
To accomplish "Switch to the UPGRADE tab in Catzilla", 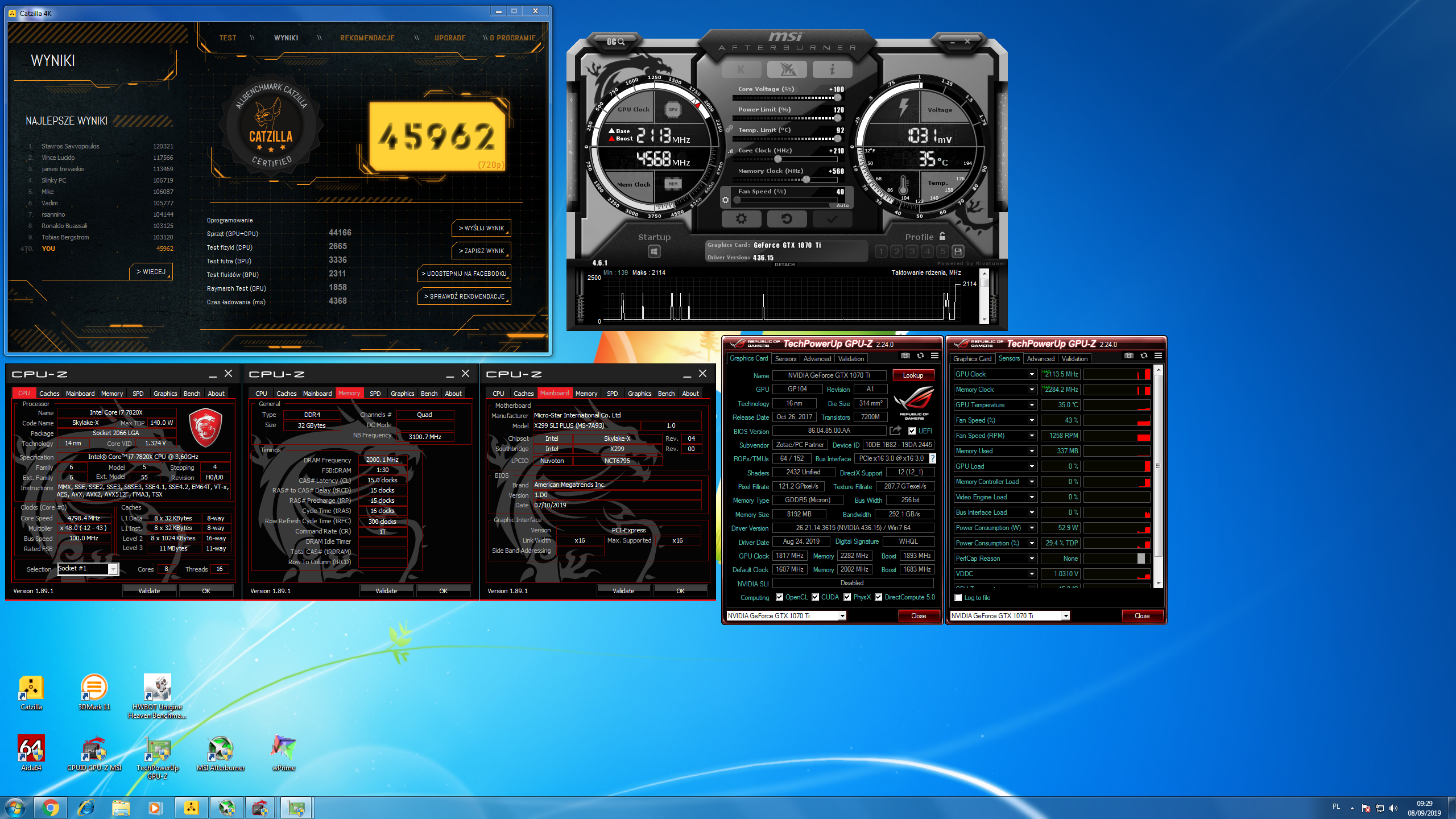I will click(x=450, y=38).
